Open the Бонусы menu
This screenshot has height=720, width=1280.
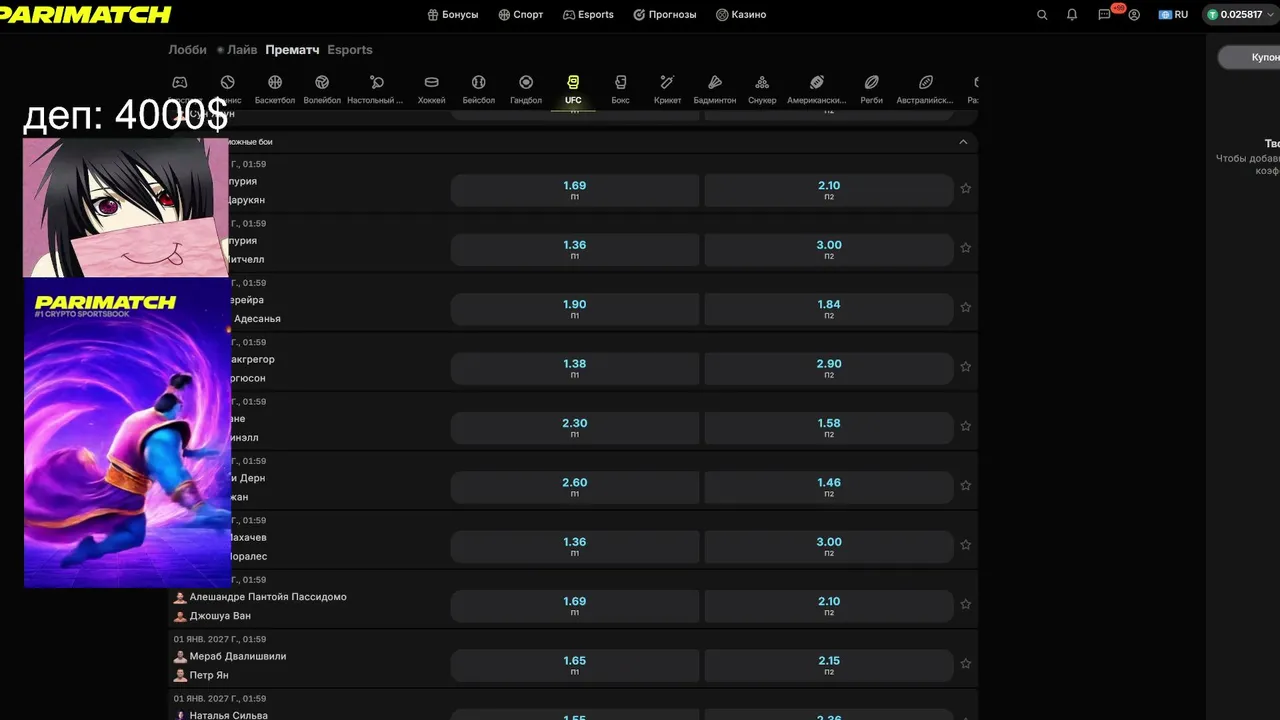point(453,15)
